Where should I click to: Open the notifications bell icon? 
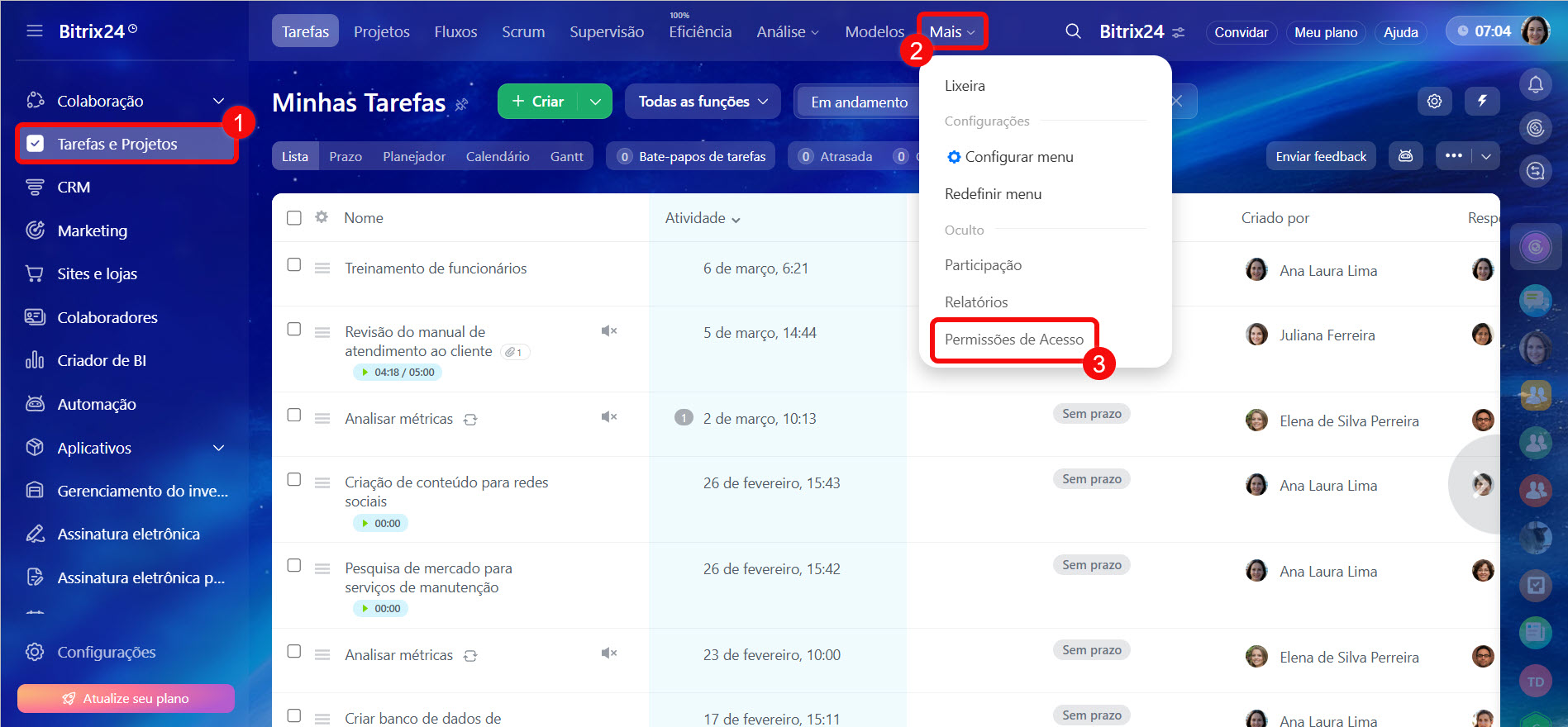pos(1535,84)
